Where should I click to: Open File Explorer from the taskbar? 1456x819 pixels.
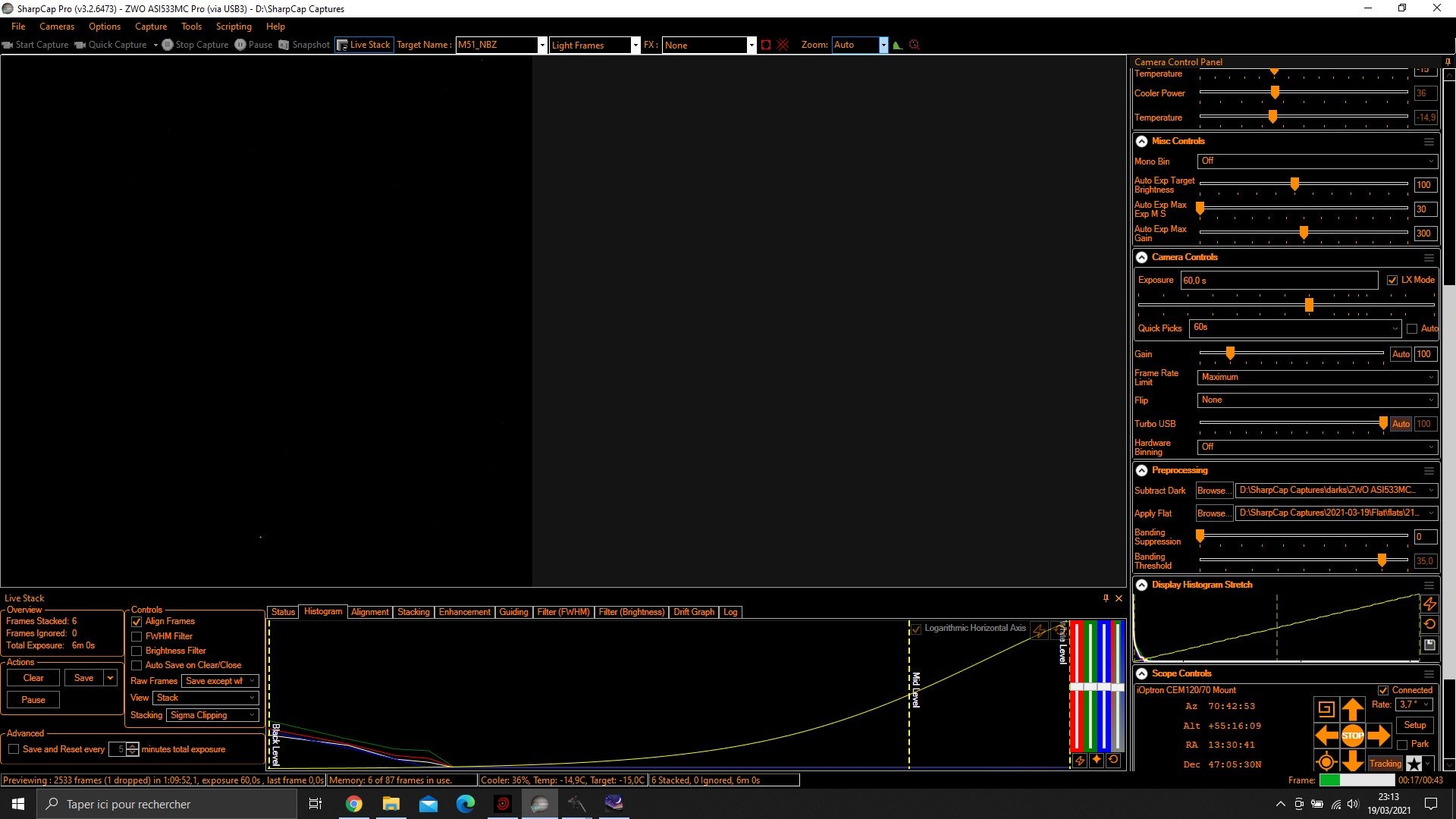[391, 804]
